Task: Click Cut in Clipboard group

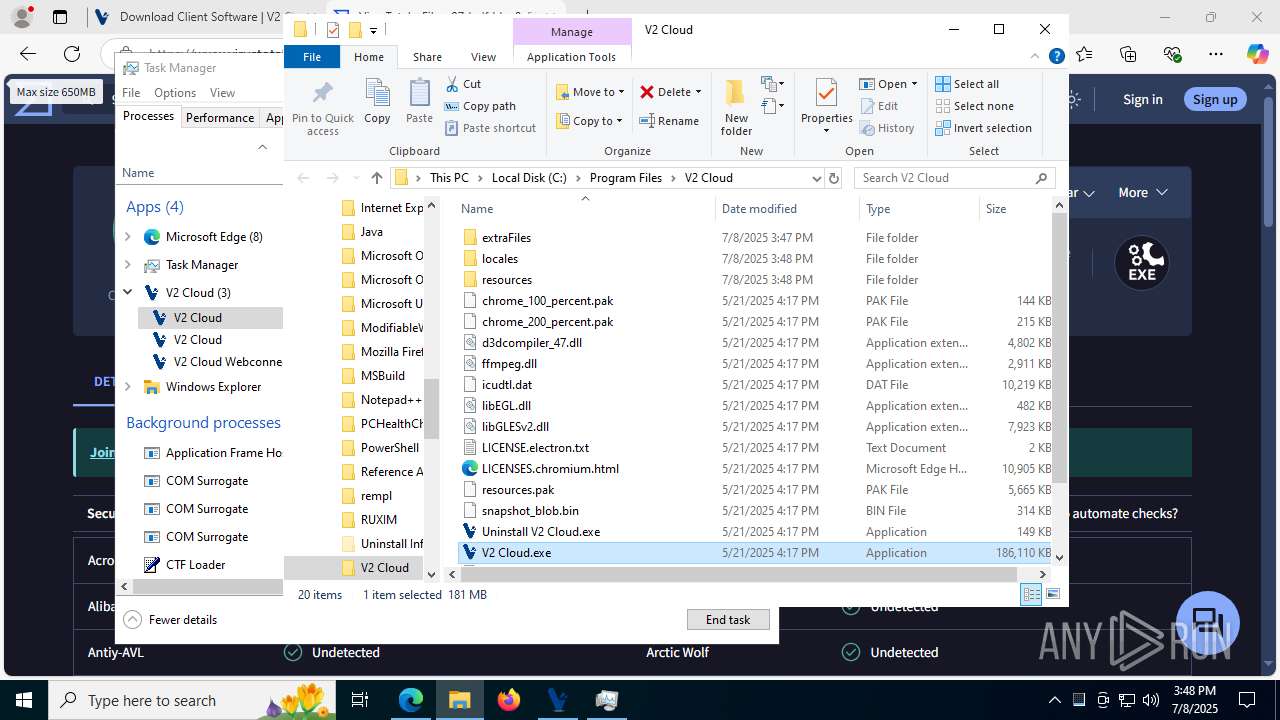Action: pyautogui.click(x=463, y=84)
